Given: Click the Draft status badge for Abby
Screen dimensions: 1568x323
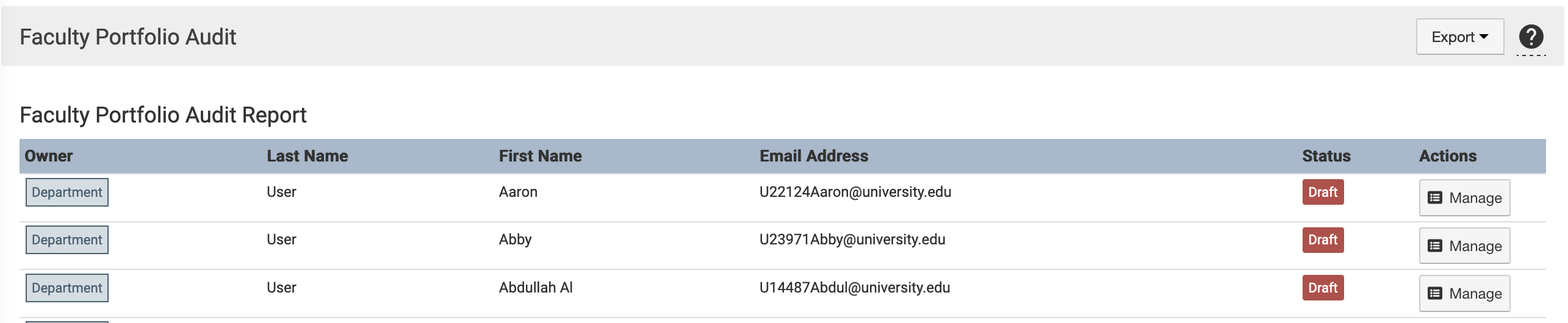Looking at the screenshot, I should [1322, 240].
